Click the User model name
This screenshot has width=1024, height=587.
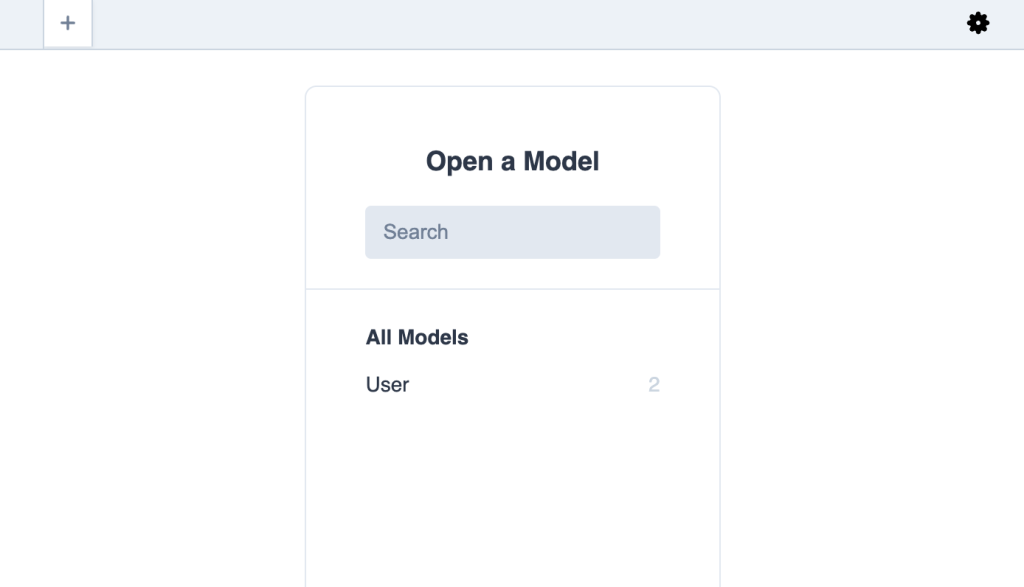388,385
